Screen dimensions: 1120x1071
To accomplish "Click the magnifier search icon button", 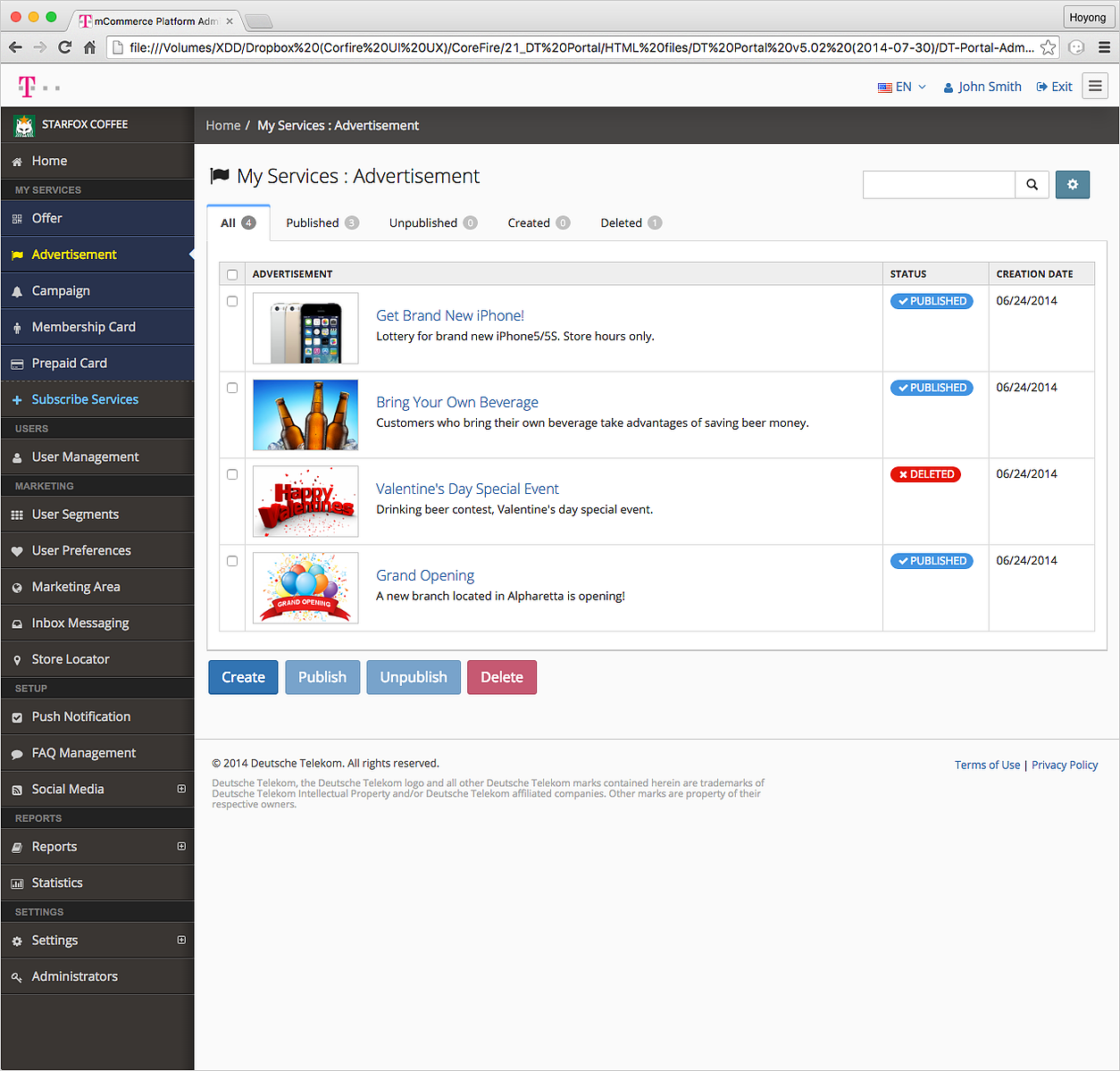I will (x=1032, y=185).
